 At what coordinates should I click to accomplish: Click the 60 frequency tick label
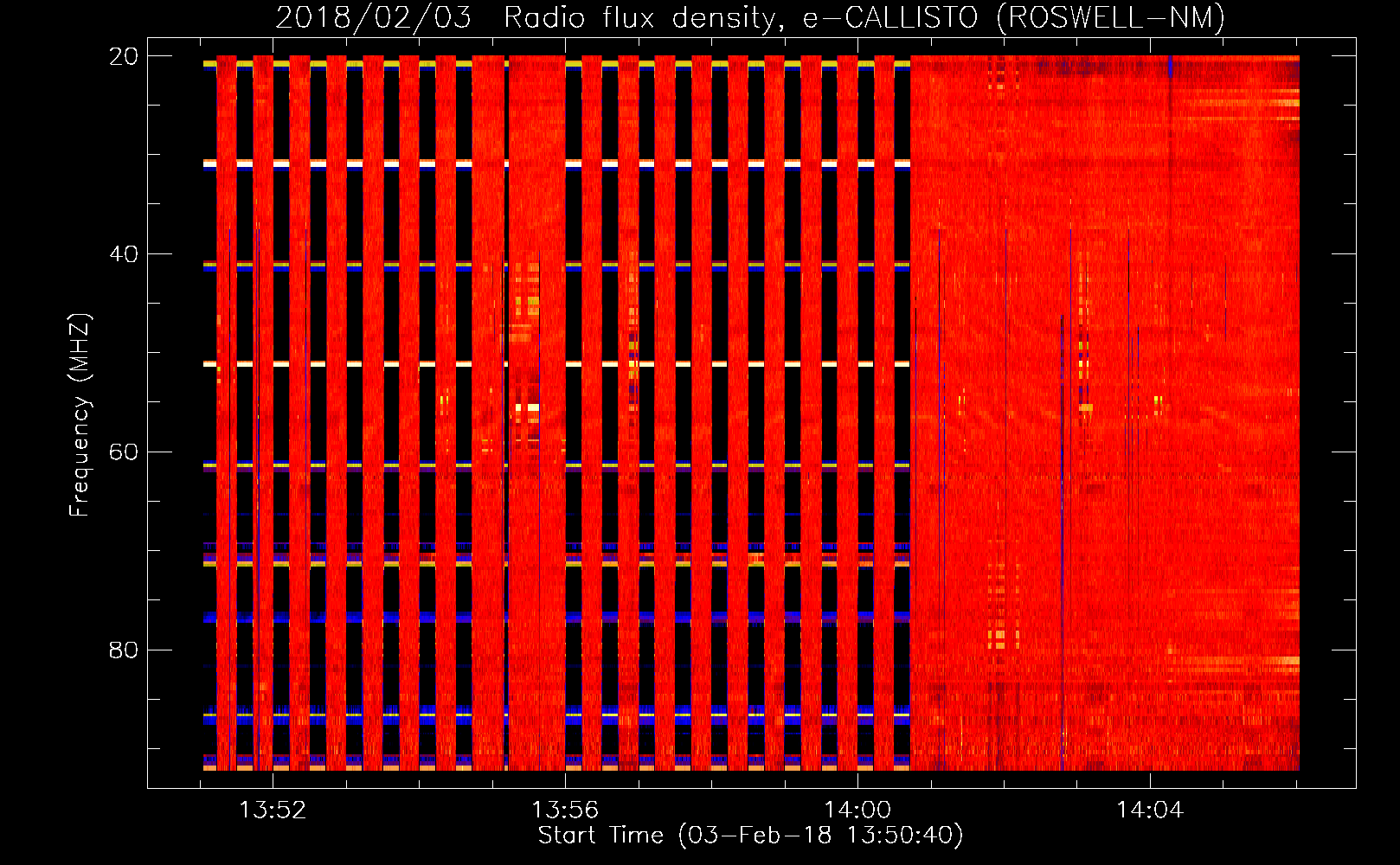coord(124,452)
